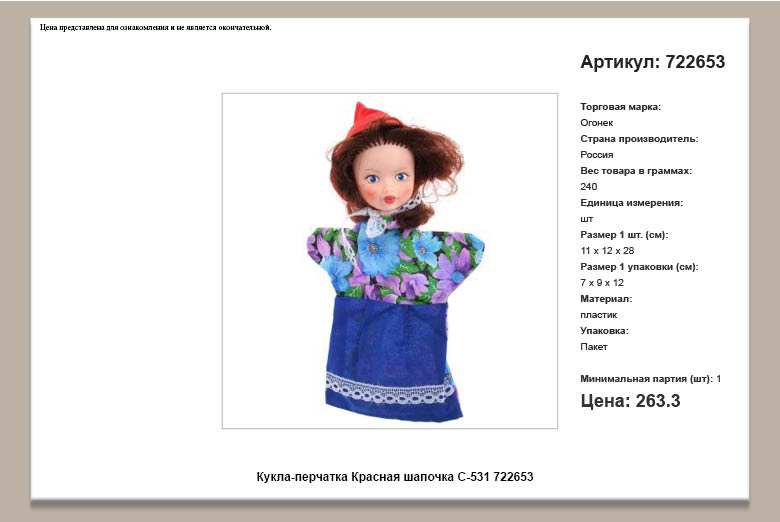
Task: Click the unit value 'шт'
Action: pyautogui.click(x=586, y=219)
